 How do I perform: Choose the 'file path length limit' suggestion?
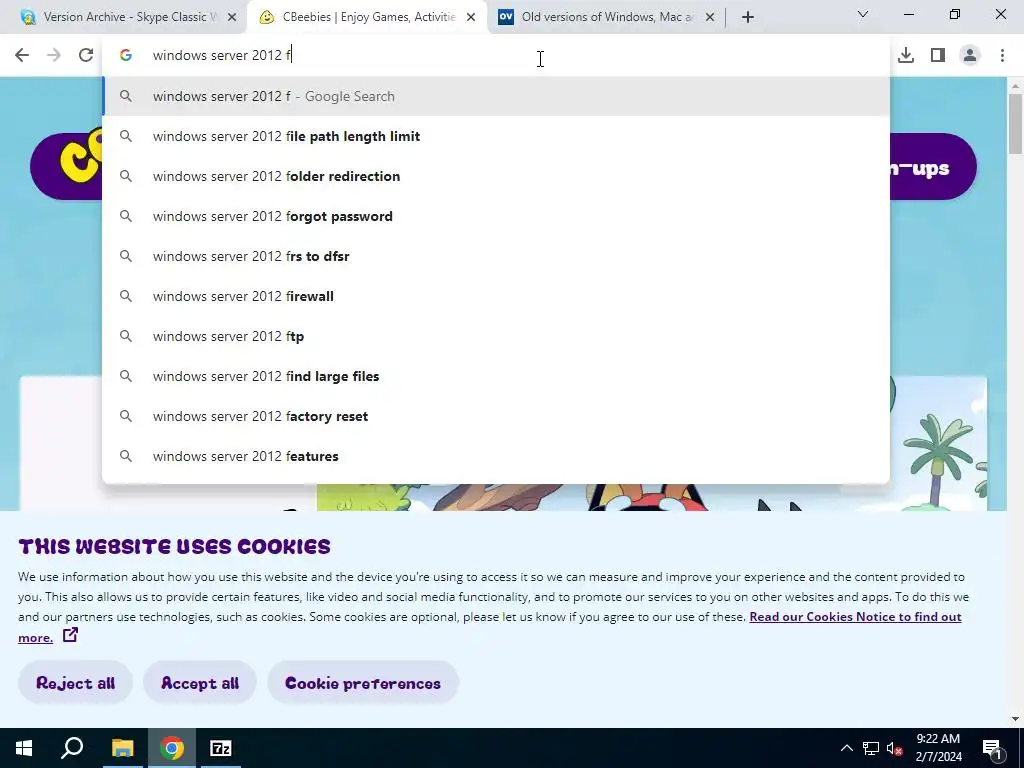496,136
